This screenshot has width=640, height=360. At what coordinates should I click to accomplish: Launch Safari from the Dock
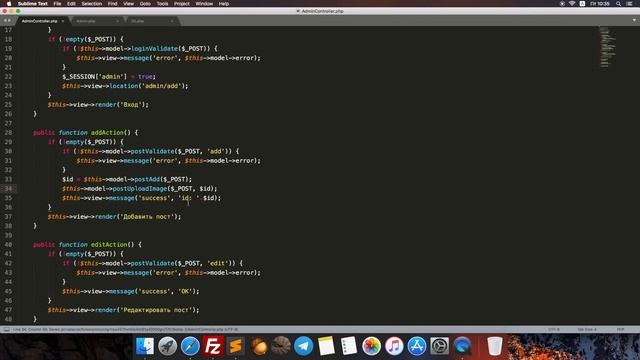(x=190, y=346)
